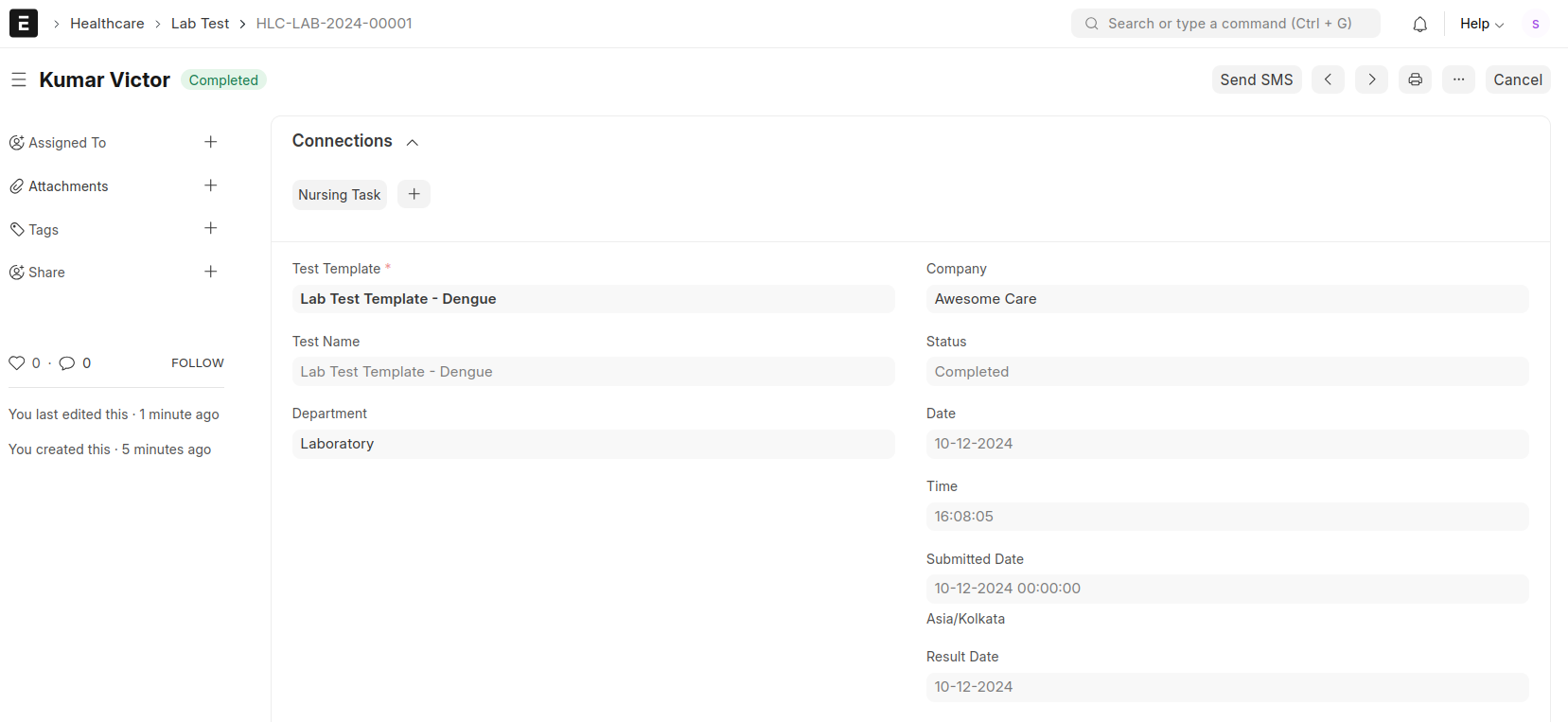This screenshot has height=722, width=1568.
Task: Open the notifications bell icon
Action: [x=1419, y=24]
